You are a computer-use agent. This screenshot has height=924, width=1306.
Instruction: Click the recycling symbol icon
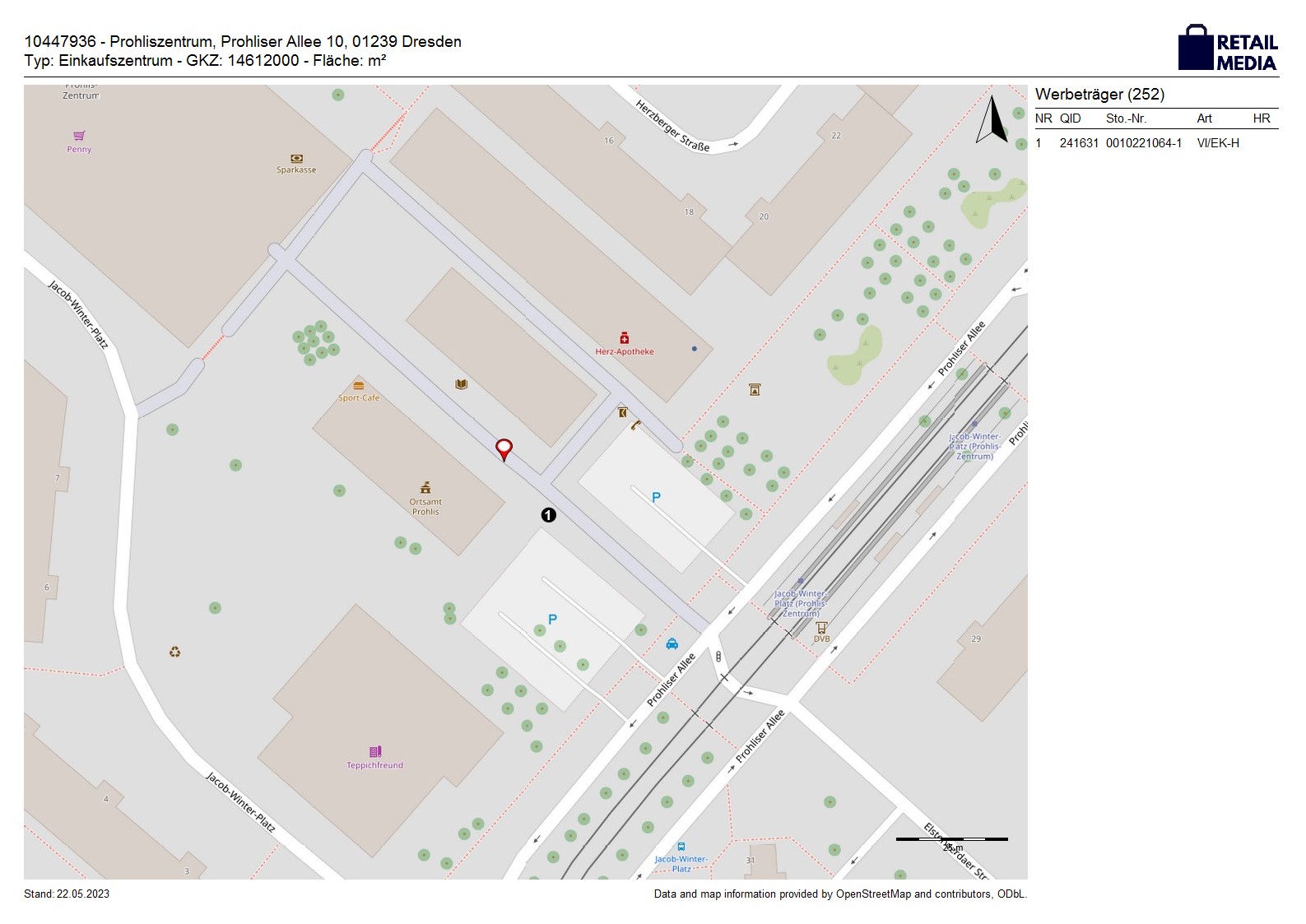[174, 652]
